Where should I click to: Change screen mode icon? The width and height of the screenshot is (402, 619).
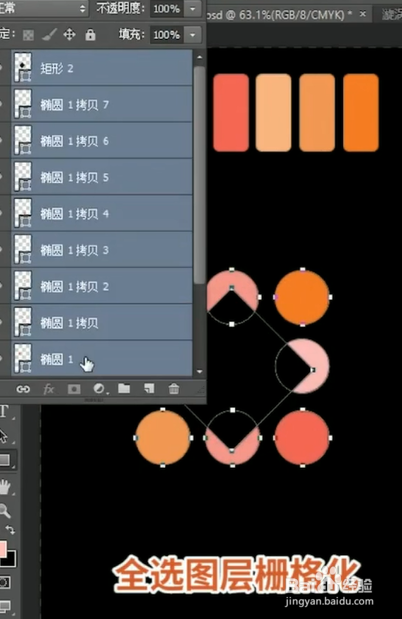tap(5, 606)
